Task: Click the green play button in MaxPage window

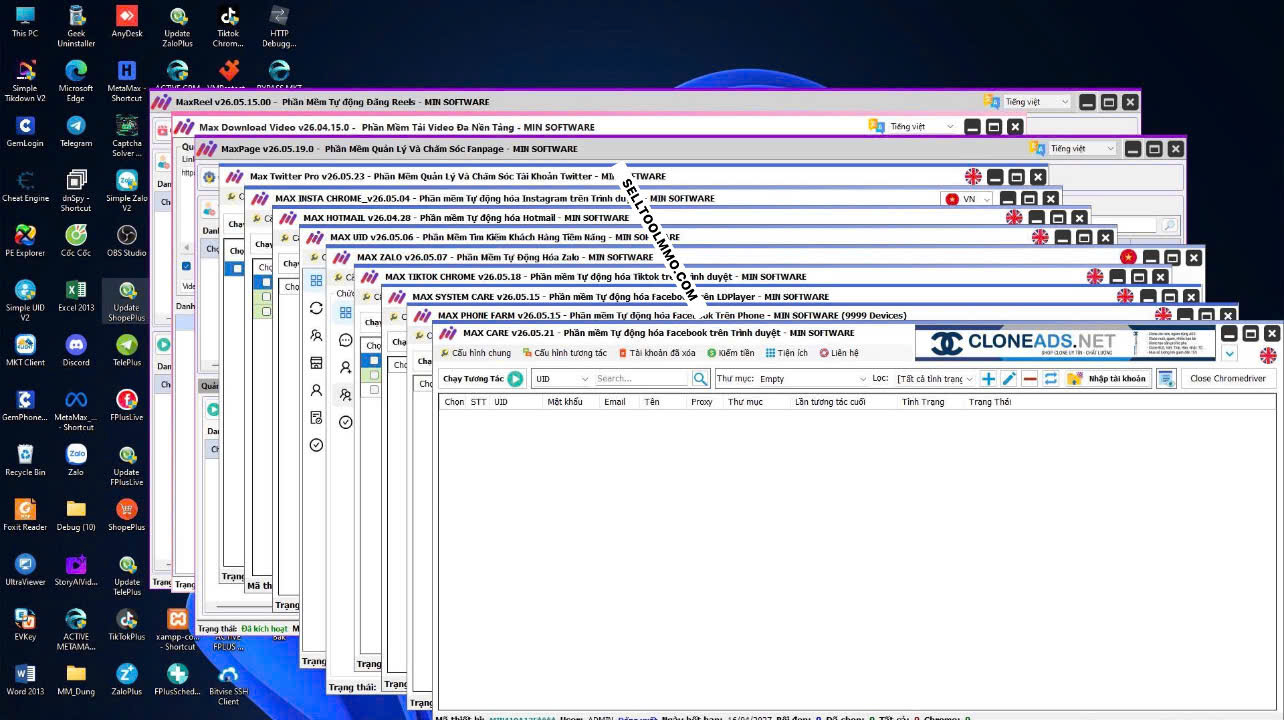Action: pos(213,410)
